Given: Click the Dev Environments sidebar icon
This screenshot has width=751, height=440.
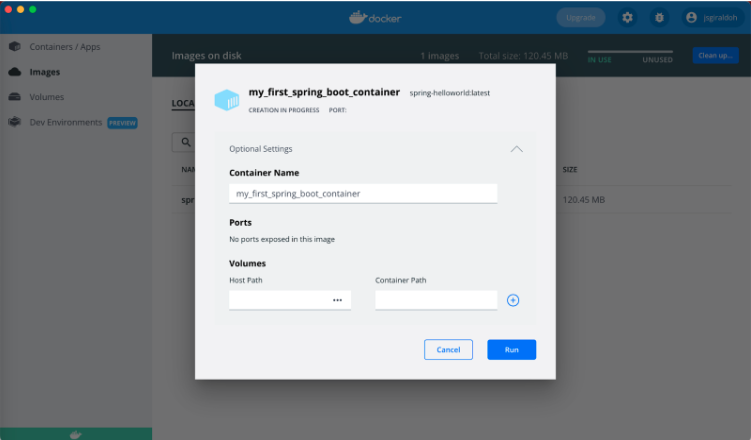Looking at the screenshot, I should [15, 122].
